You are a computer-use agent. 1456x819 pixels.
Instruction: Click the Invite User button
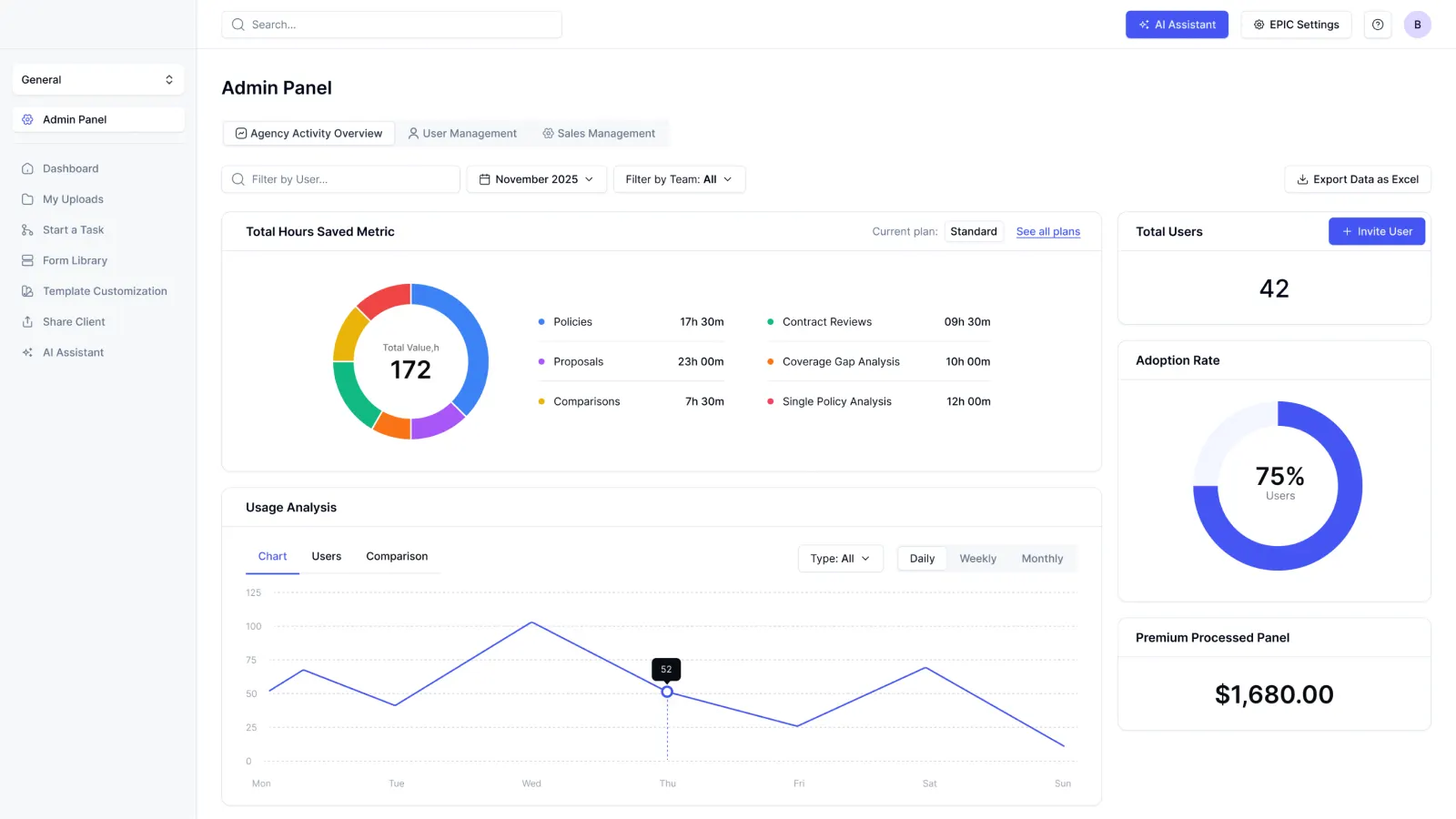tap(1377, 231)
